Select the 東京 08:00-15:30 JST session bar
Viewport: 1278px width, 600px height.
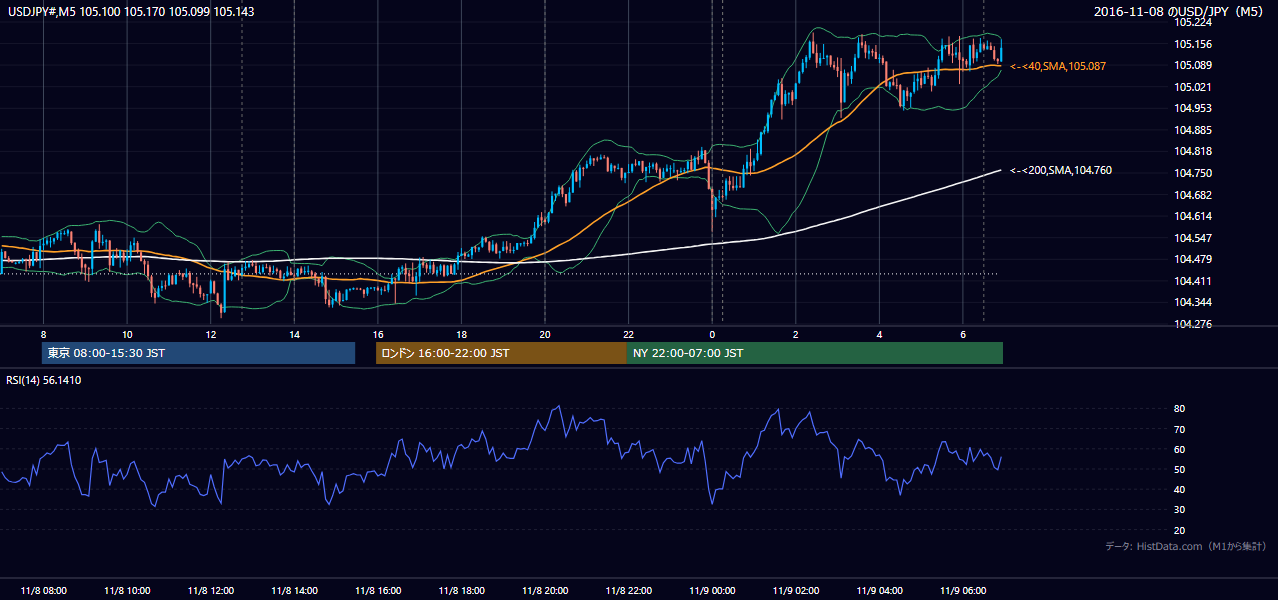point(198,353)
